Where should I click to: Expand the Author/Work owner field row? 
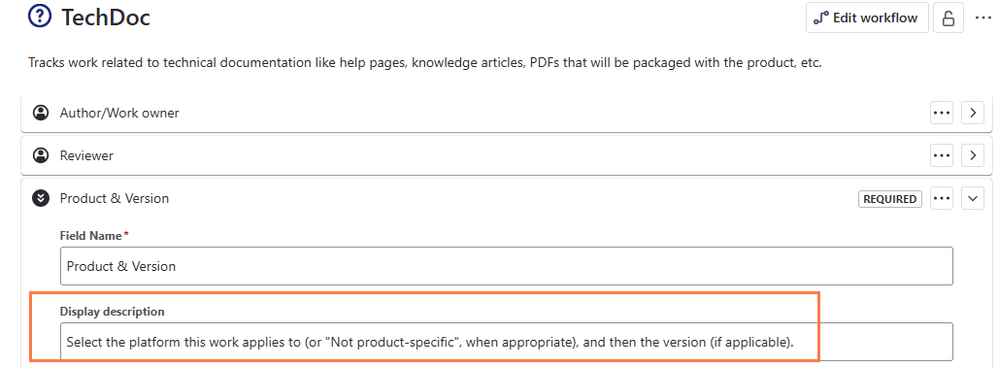[972, 113]
